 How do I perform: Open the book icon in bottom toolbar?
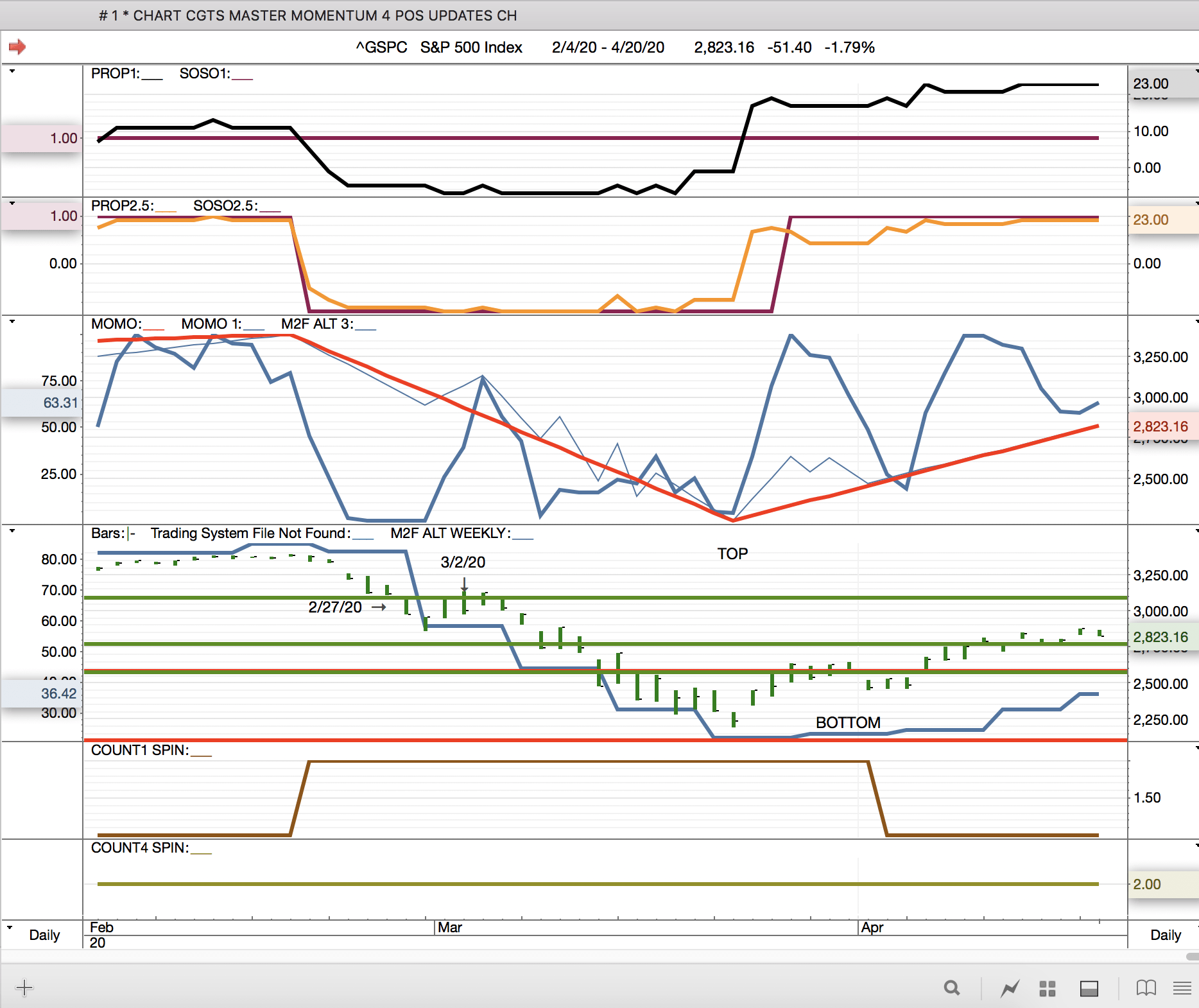click(x=1146, y=988)
